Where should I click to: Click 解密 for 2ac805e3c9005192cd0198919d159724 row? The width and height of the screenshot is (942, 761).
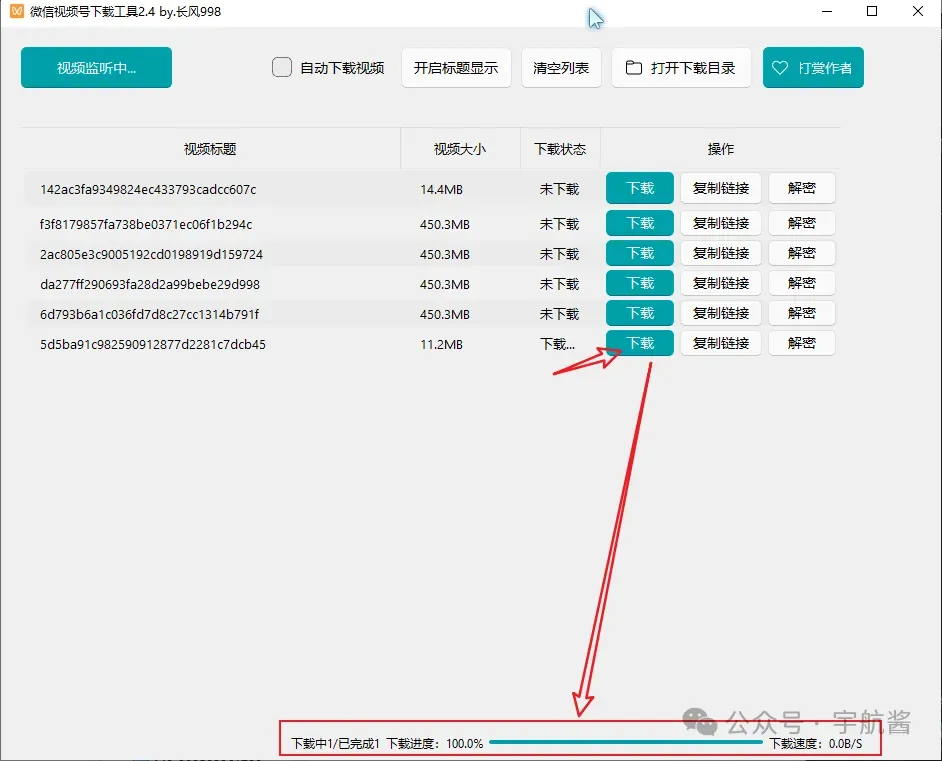801,253
